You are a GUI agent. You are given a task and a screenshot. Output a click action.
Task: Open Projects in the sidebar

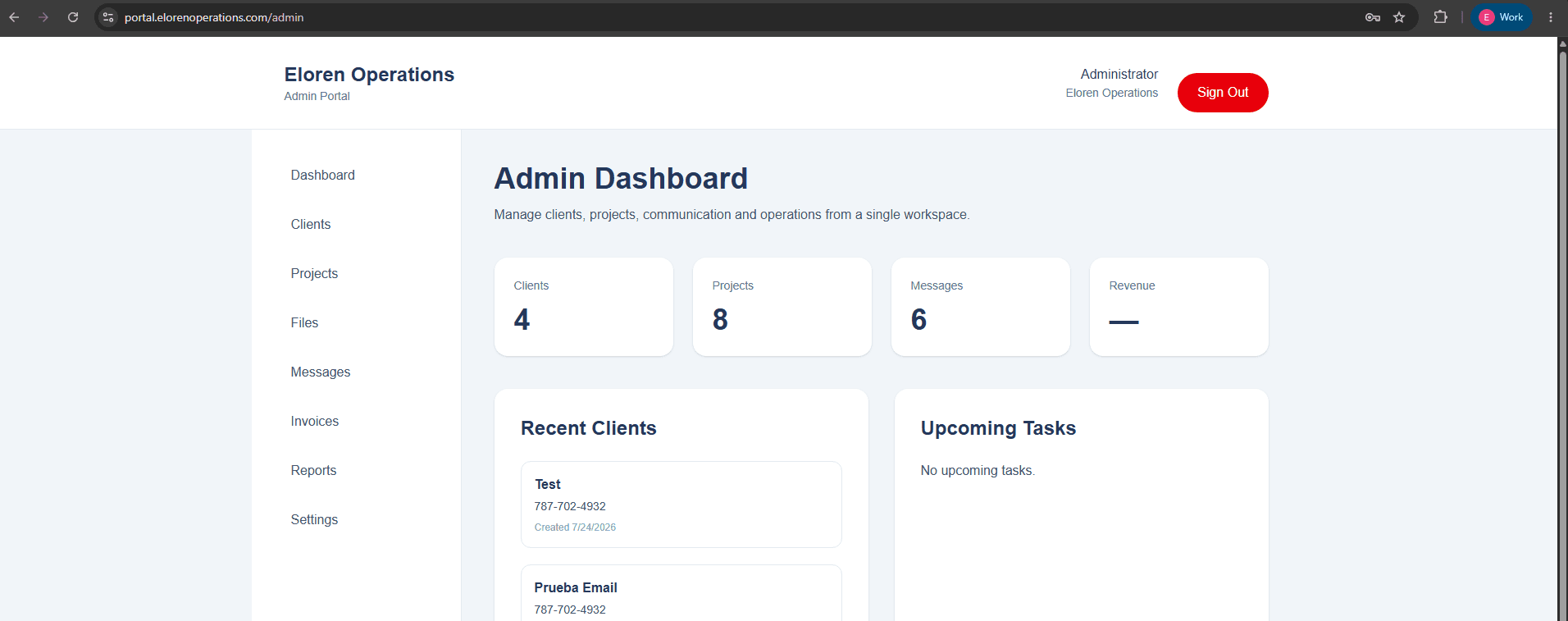click(x=314, y=273)
